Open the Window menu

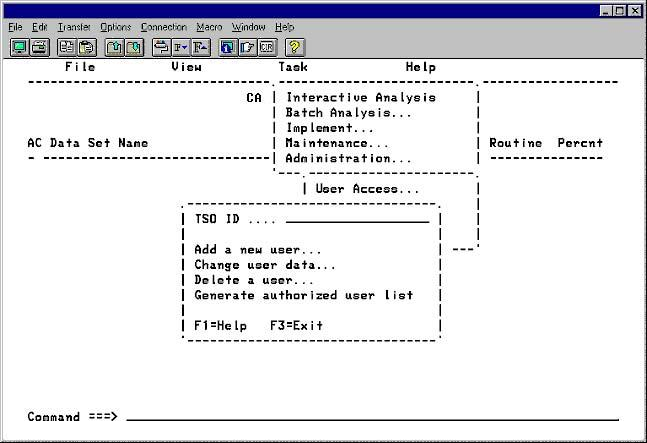(x=248, y=27)
